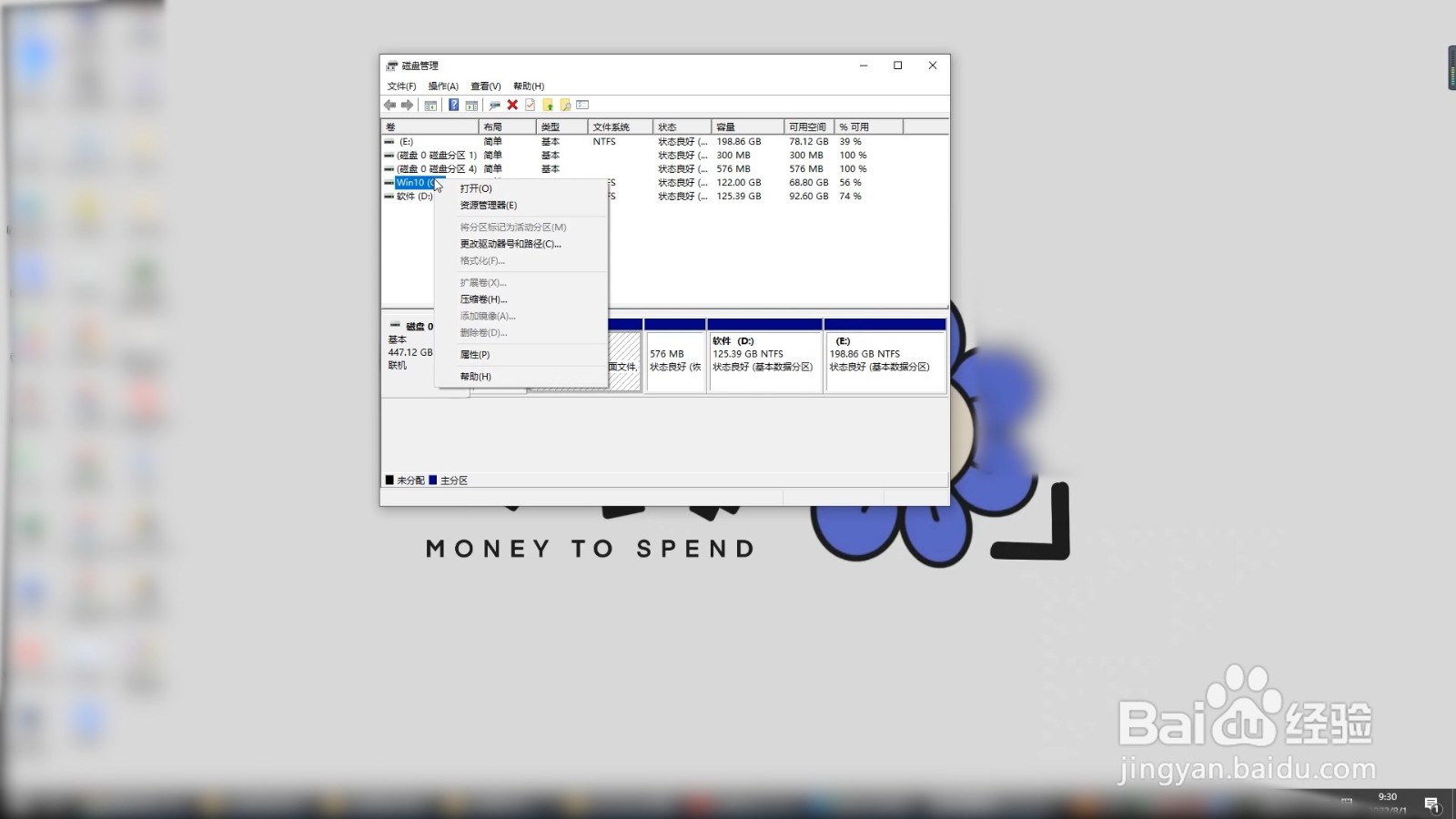Click the Disk Management title bar icon
The width and height of the screenshot is (1456, 819).
coord(392,66)
